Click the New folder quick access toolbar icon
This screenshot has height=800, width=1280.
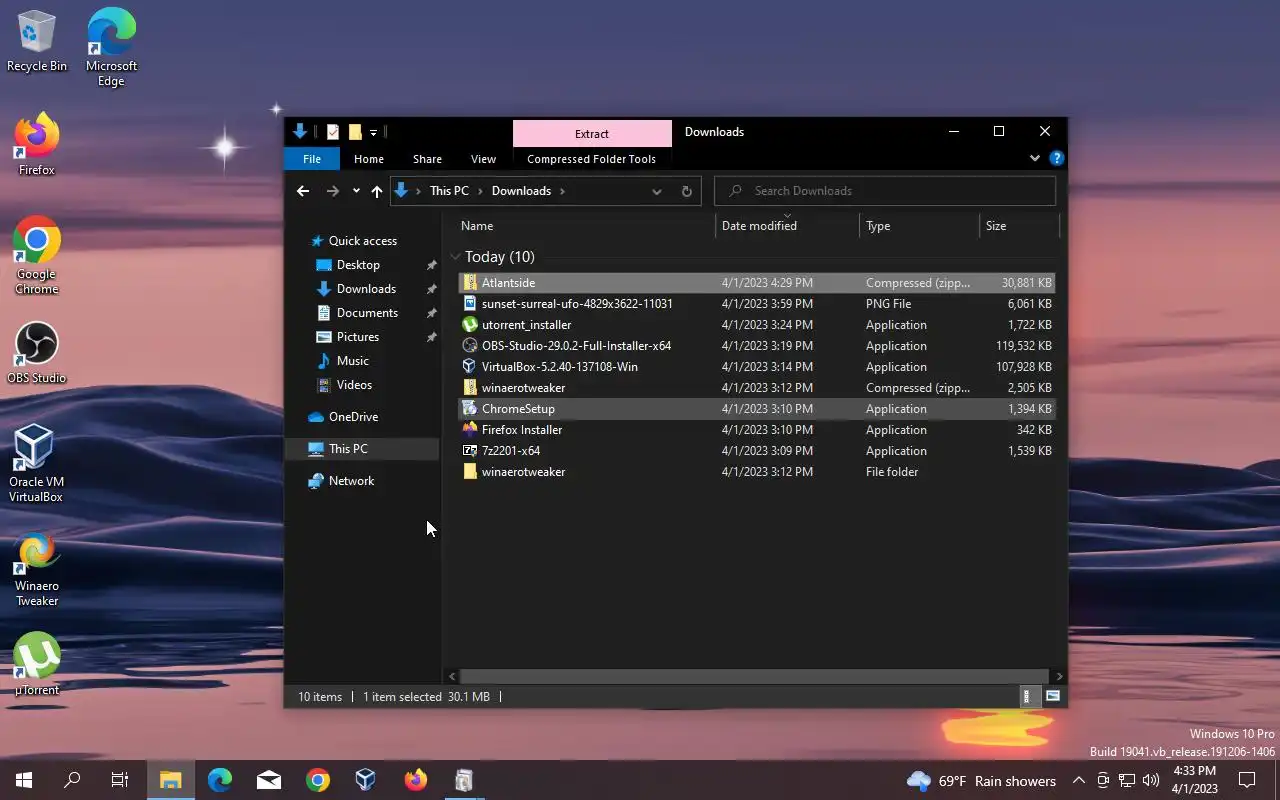tap(354, 132)
